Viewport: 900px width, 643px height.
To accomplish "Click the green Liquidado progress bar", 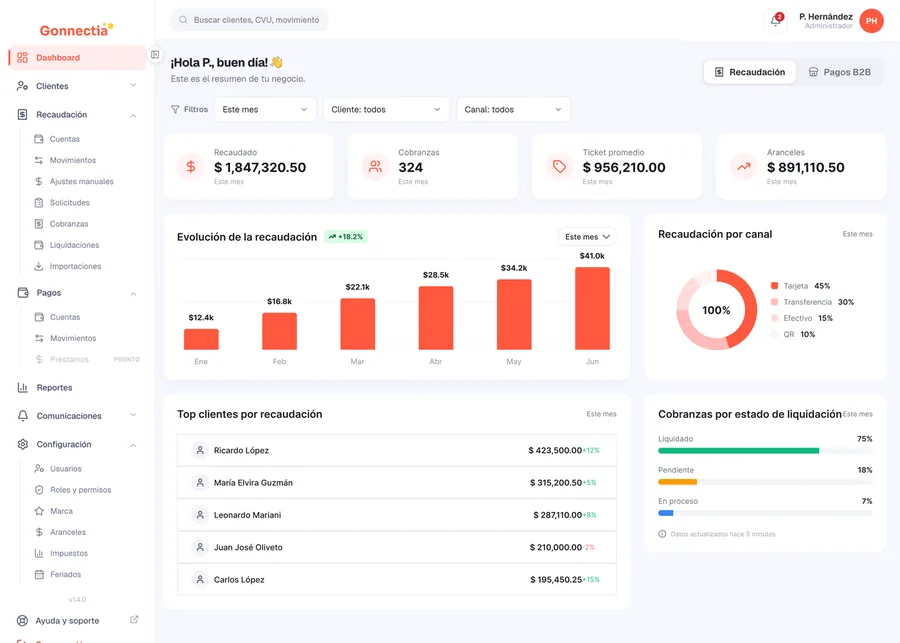I will coord(738,451).
